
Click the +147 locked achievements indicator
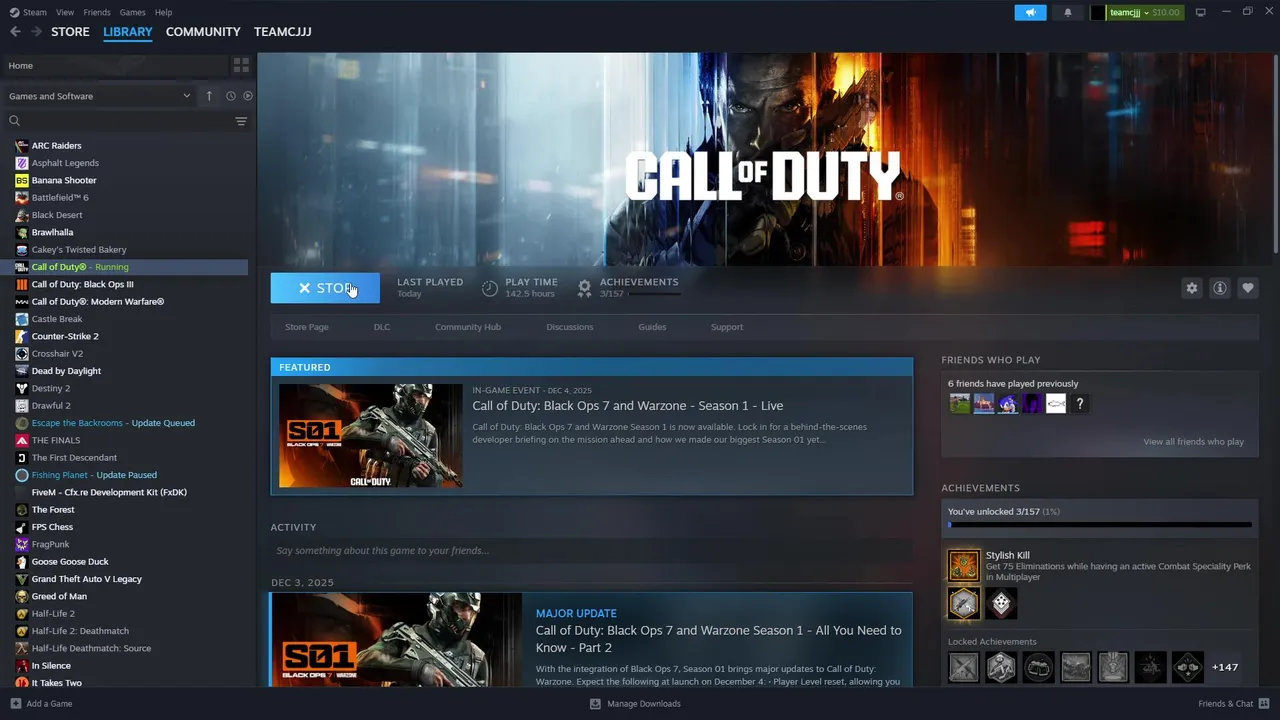tap(1225, 667)
